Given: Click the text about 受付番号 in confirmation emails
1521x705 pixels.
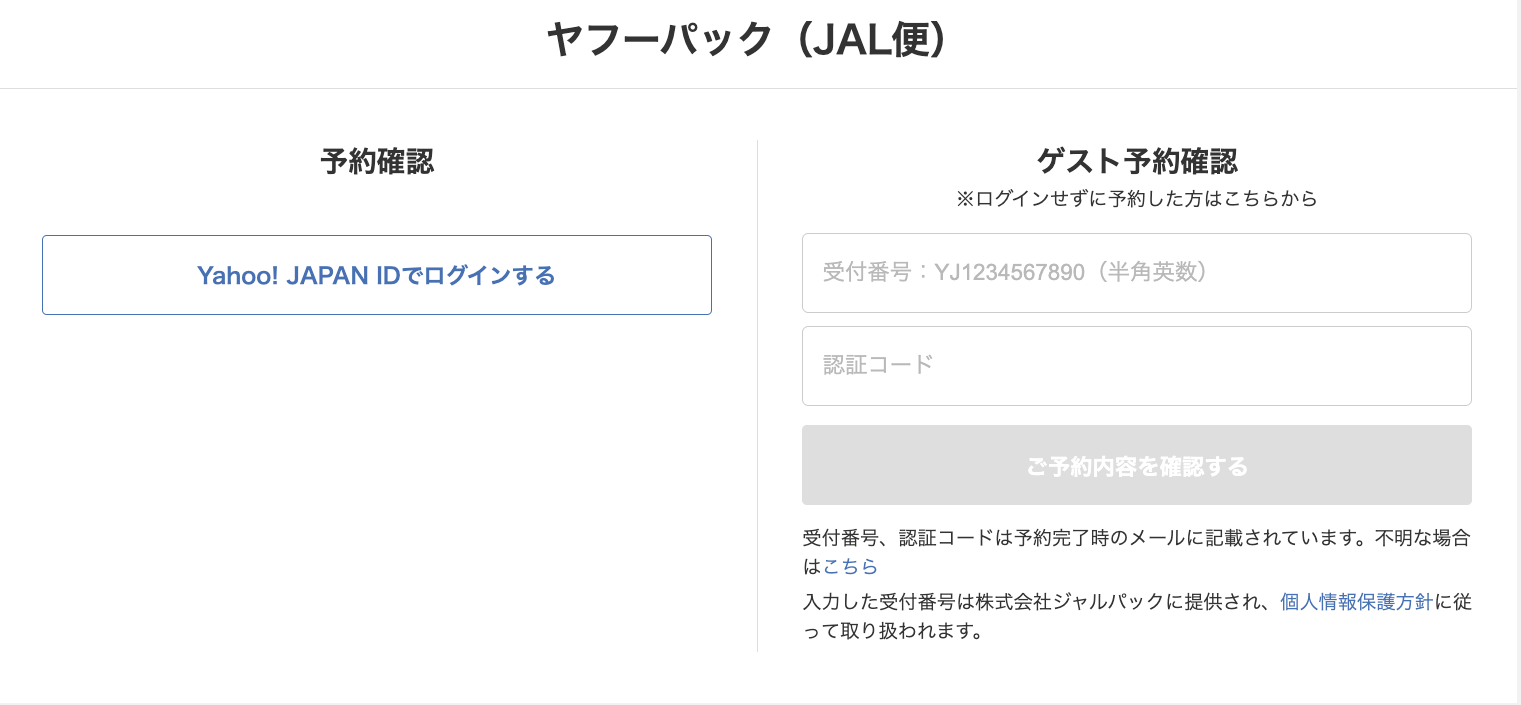Looking at the screenshot, I should point(1135,538).
